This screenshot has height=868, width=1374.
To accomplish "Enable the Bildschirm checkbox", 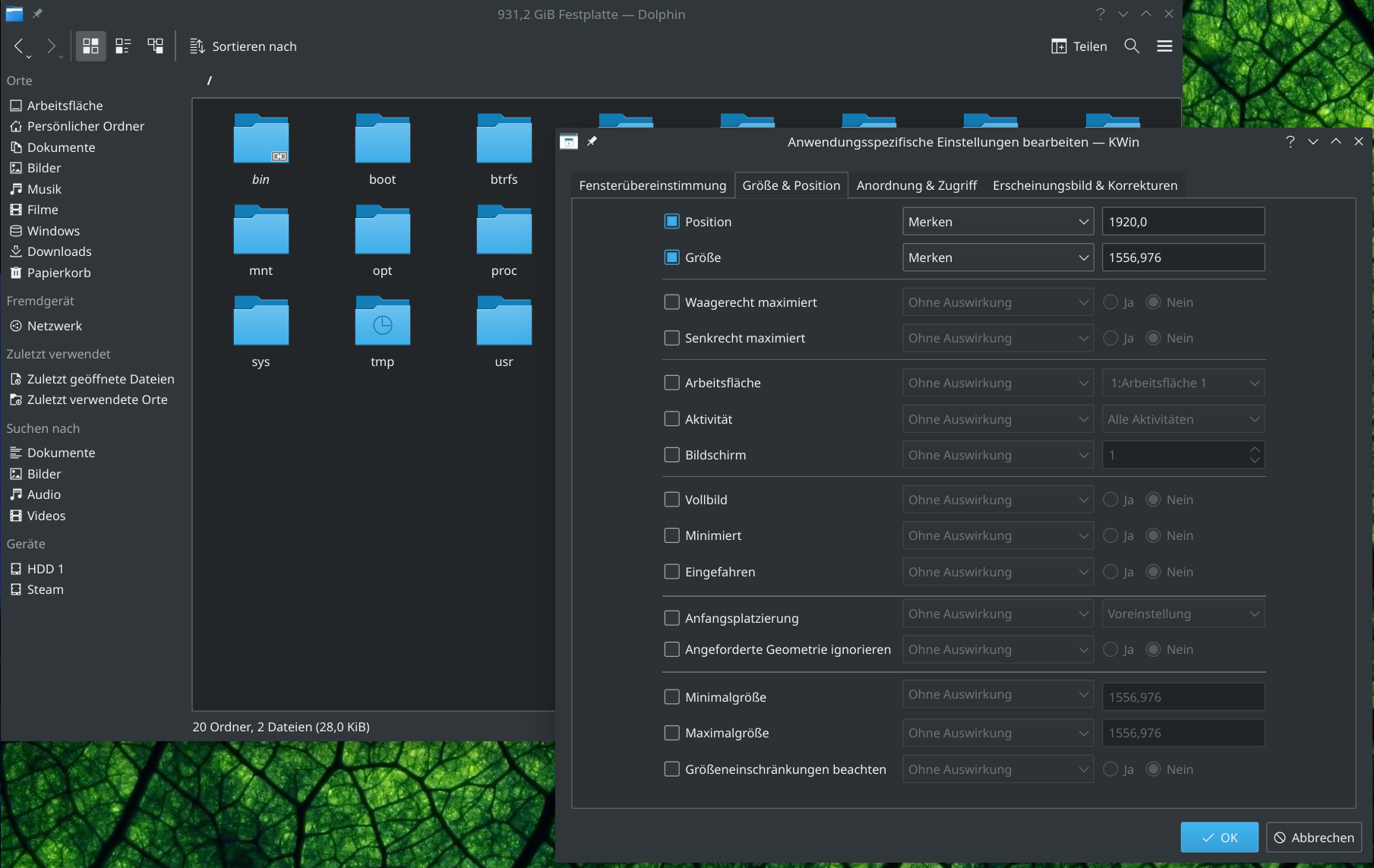I will (x=671, y=455).
